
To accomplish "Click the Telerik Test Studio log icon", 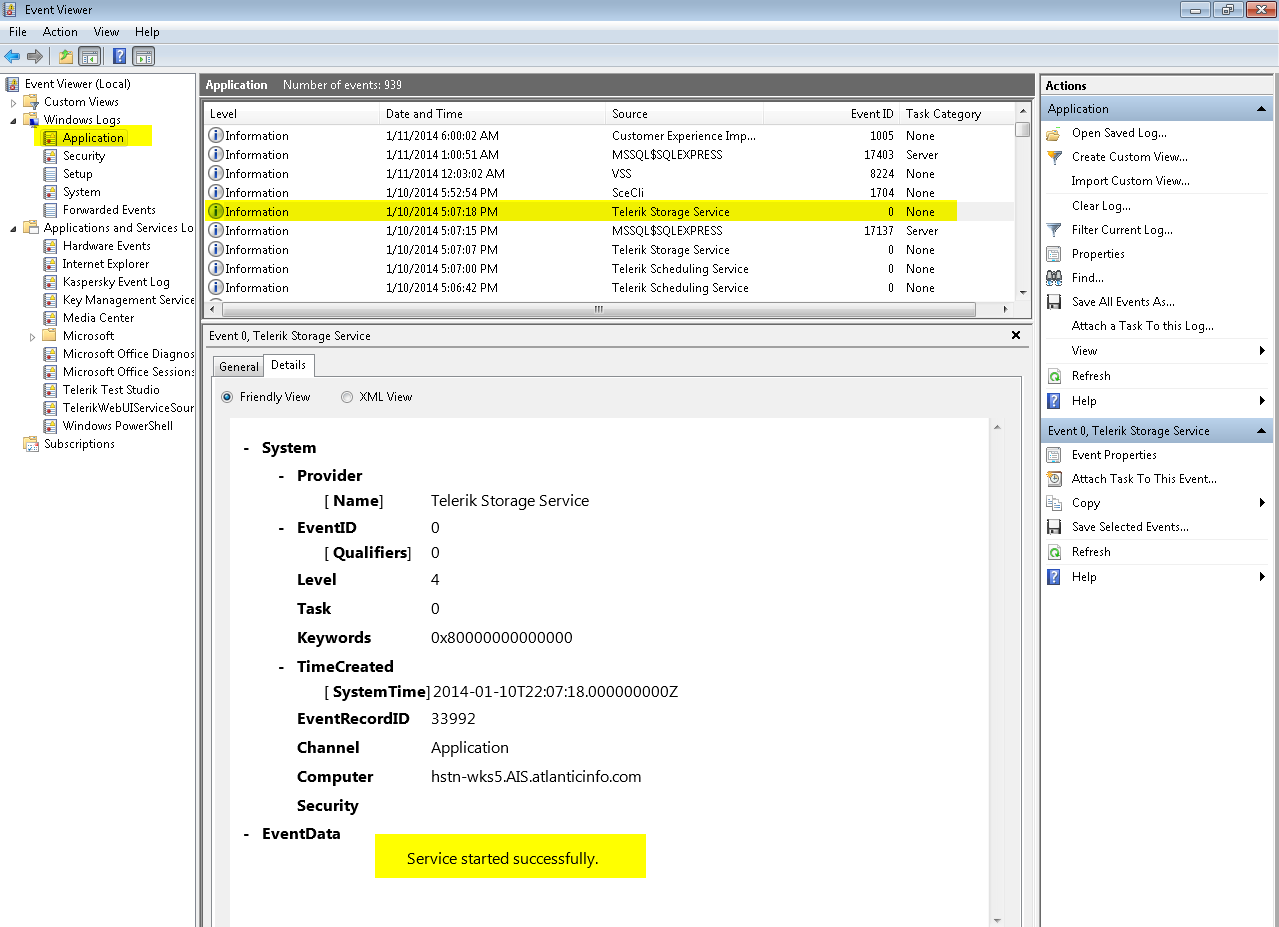I will 51,390.
